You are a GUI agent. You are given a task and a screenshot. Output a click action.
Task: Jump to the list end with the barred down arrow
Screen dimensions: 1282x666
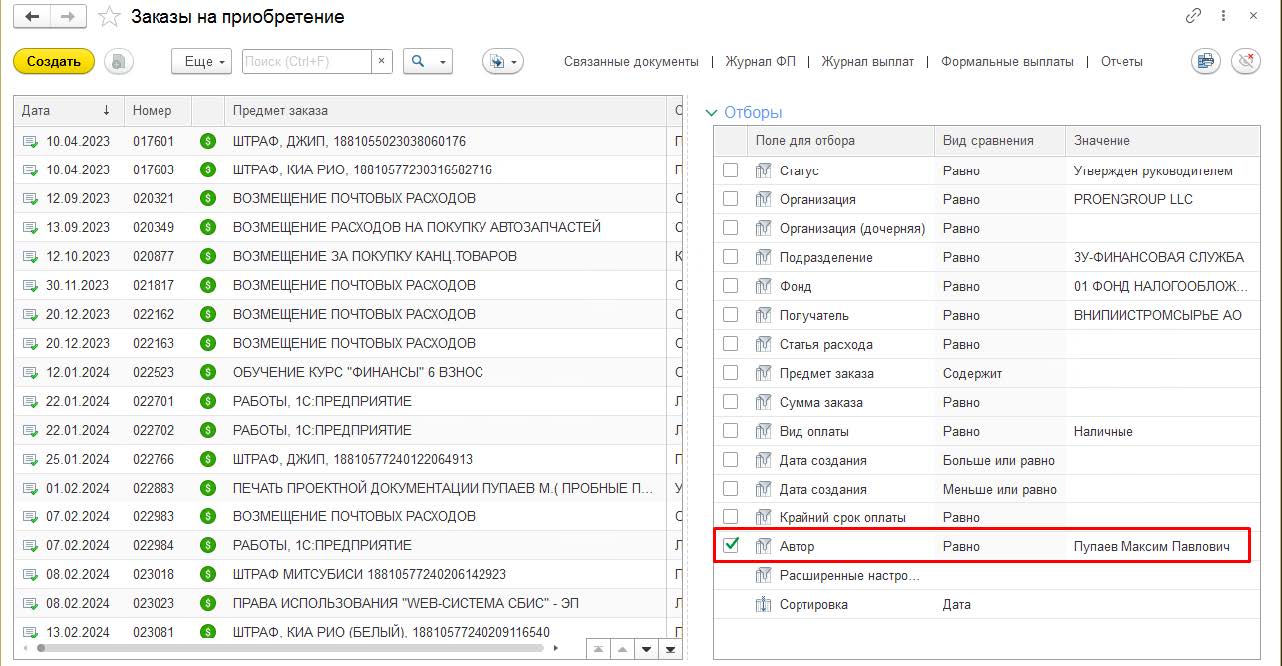(670, 649)
